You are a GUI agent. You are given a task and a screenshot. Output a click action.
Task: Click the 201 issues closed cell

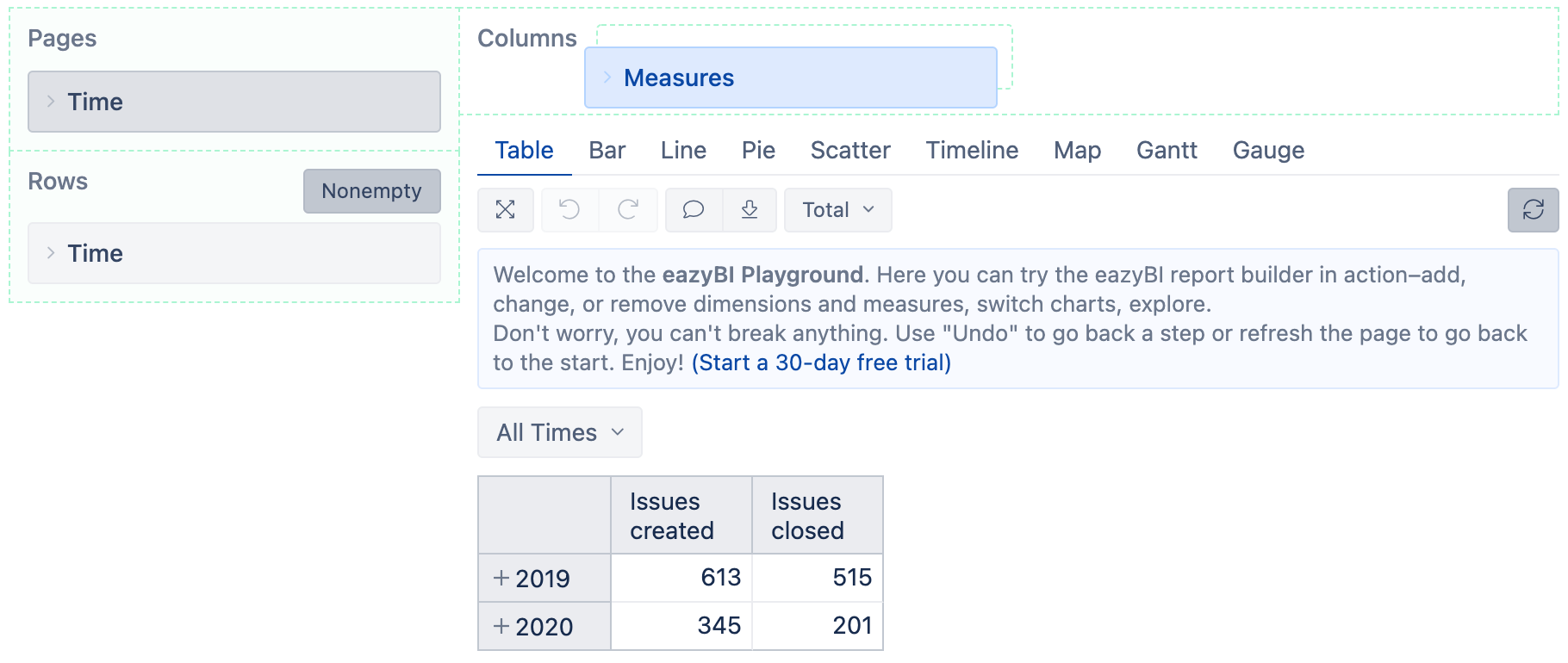coord(818,626)
